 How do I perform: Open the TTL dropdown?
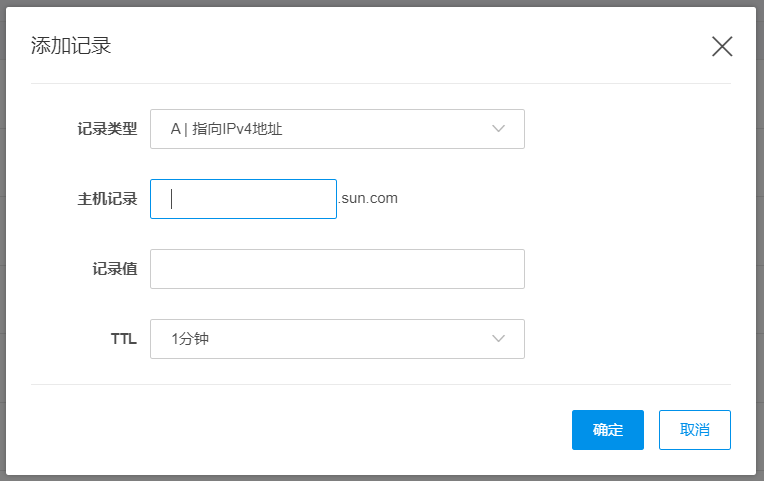pyautogui.click(x=337, y=339)
